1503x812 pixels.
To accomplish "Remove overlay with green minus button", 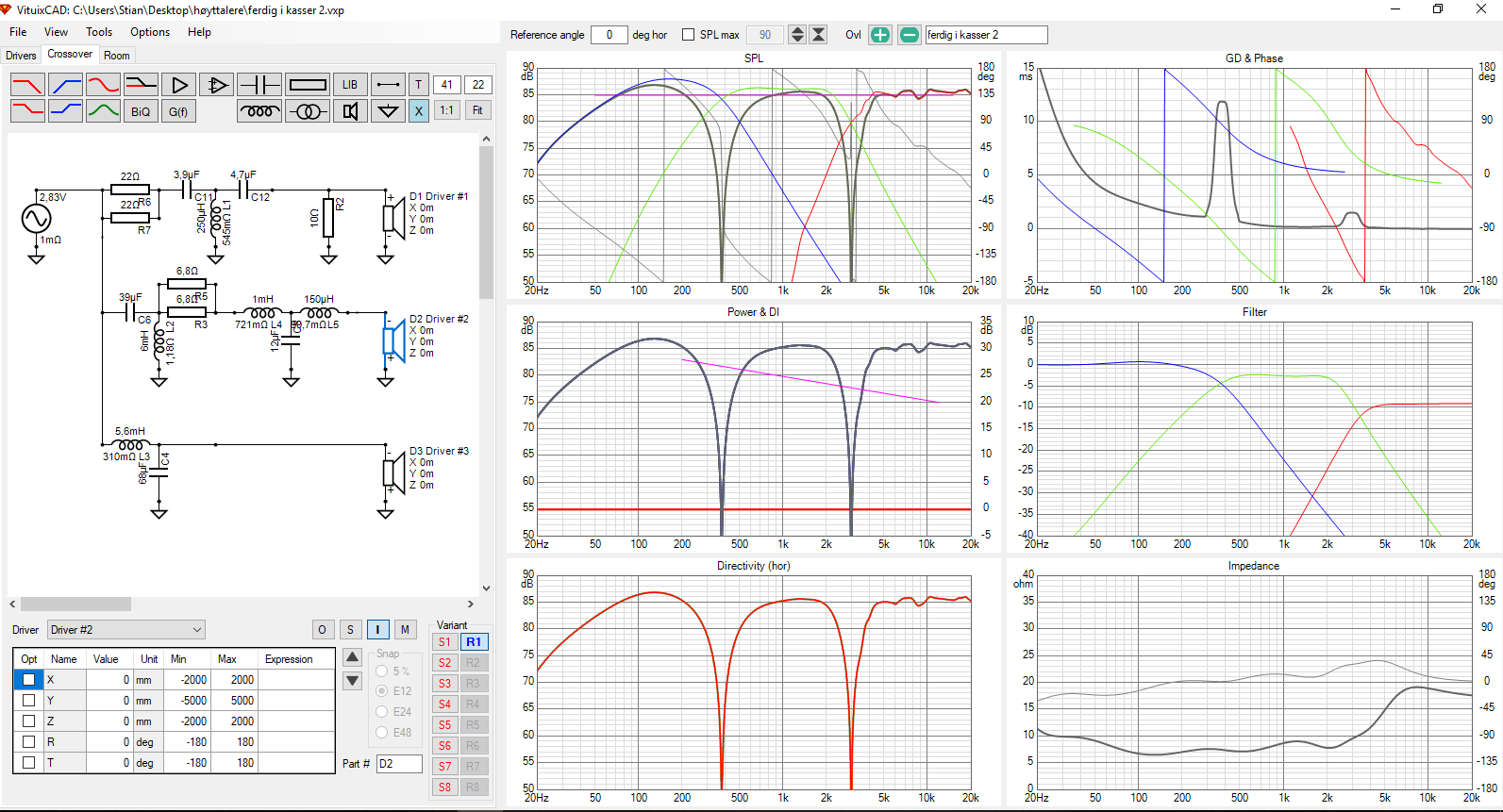I will click(x=909, y=35).
